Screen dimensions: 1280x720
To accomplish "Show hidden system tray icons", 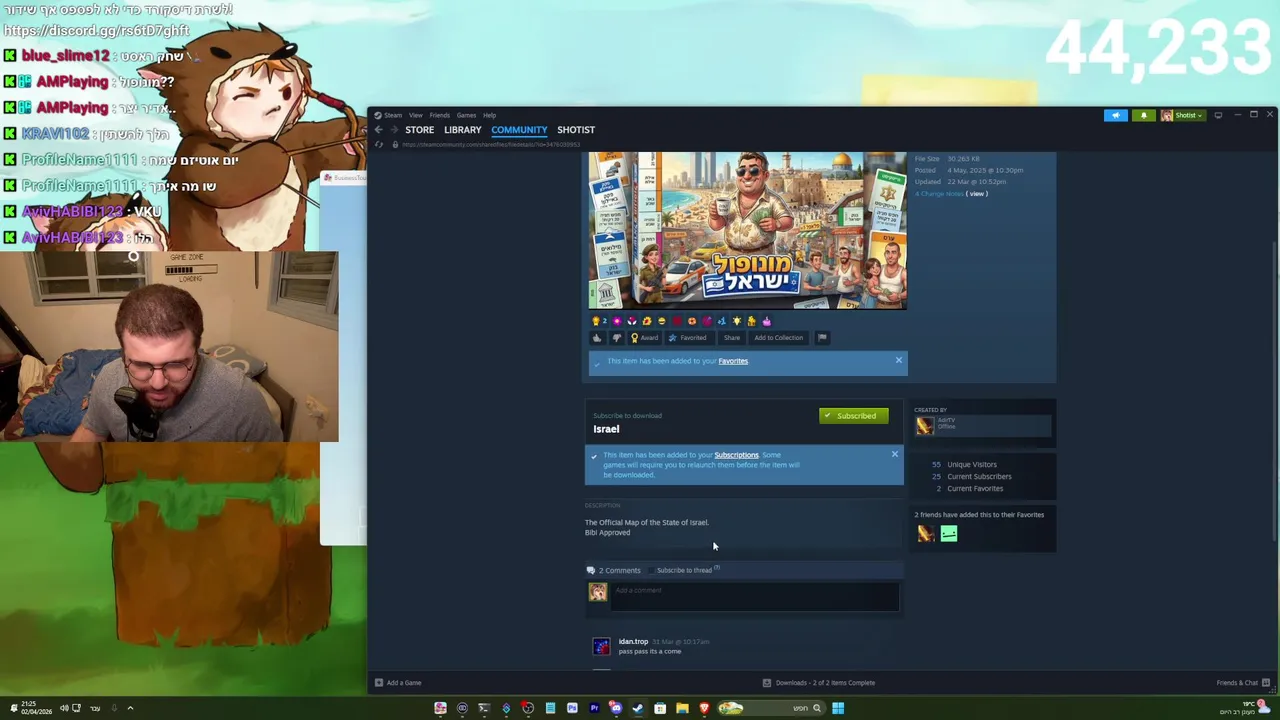I will click(x=130, y=708).
